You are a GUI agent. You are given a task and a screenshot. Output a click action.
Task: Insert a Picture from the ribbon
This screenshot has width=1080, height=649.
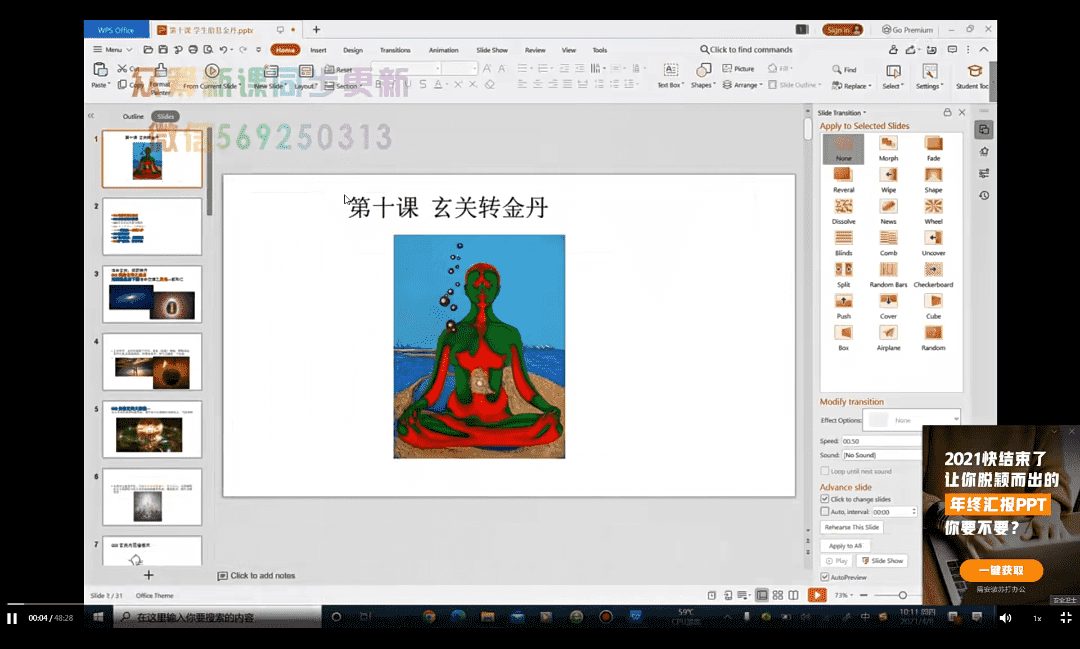pyautogui.click(x=738, y=69)
